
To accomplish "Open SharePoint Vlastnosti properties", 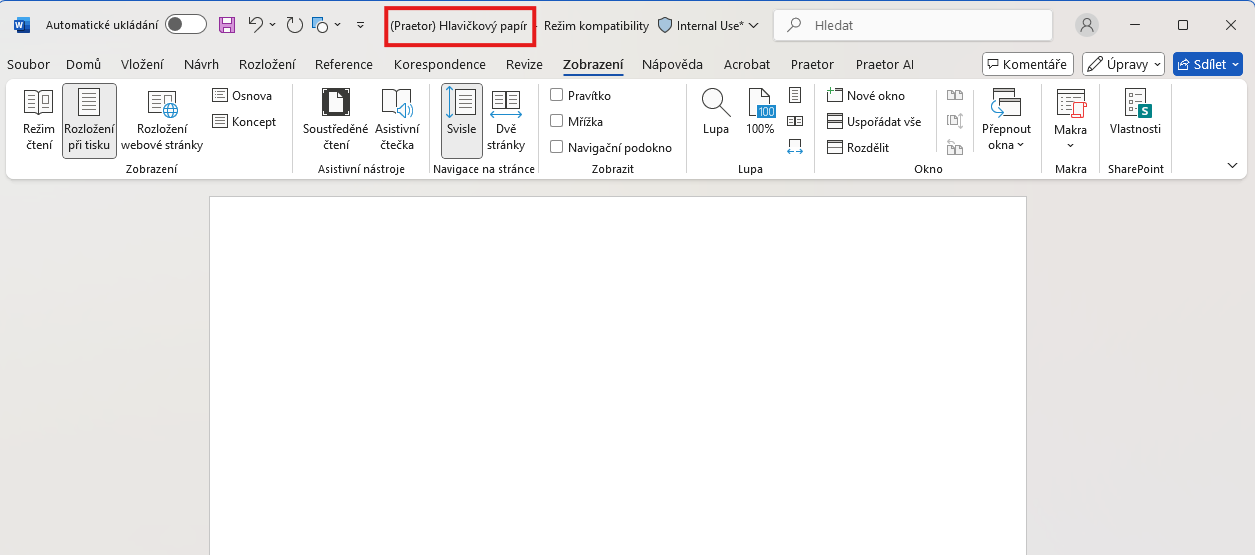I will coord(1135,112).
